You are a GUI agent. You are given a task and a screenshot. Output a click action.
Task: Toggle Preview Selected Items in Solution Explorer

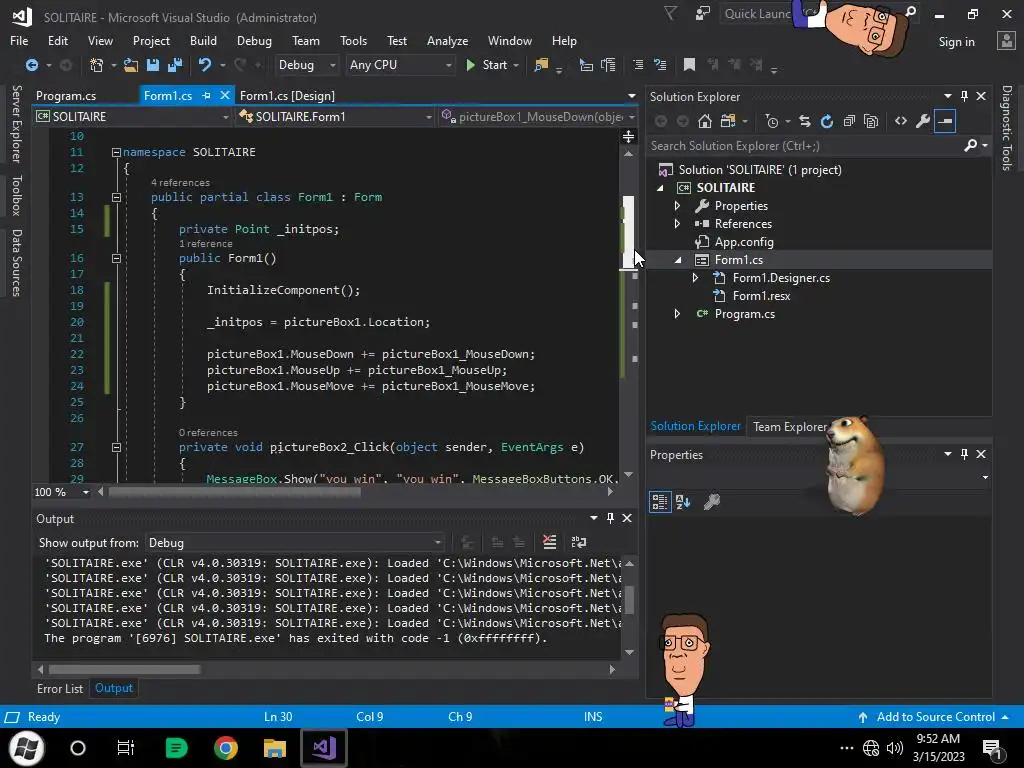945,121
